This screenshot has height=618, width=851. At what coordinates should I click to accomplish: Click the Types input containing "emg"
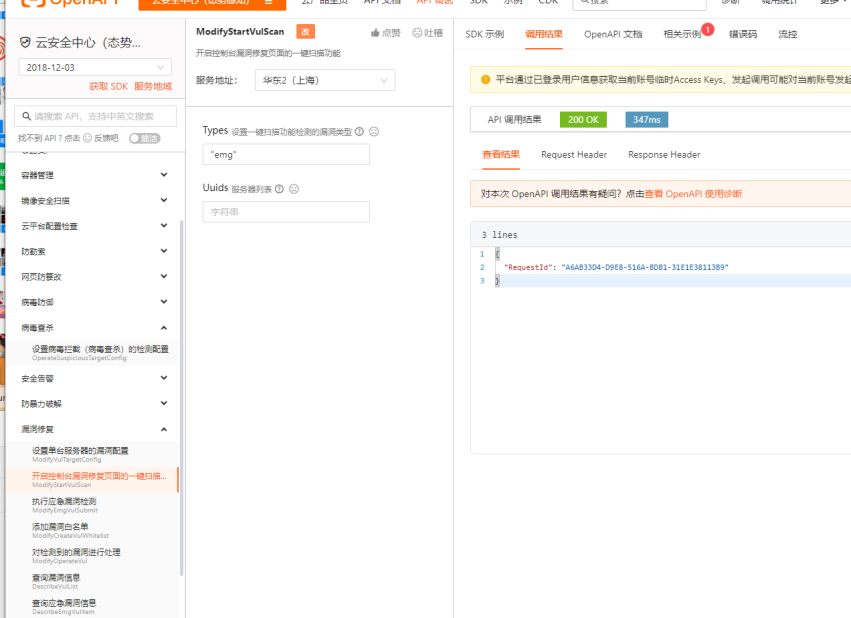[x=286, y=155]
